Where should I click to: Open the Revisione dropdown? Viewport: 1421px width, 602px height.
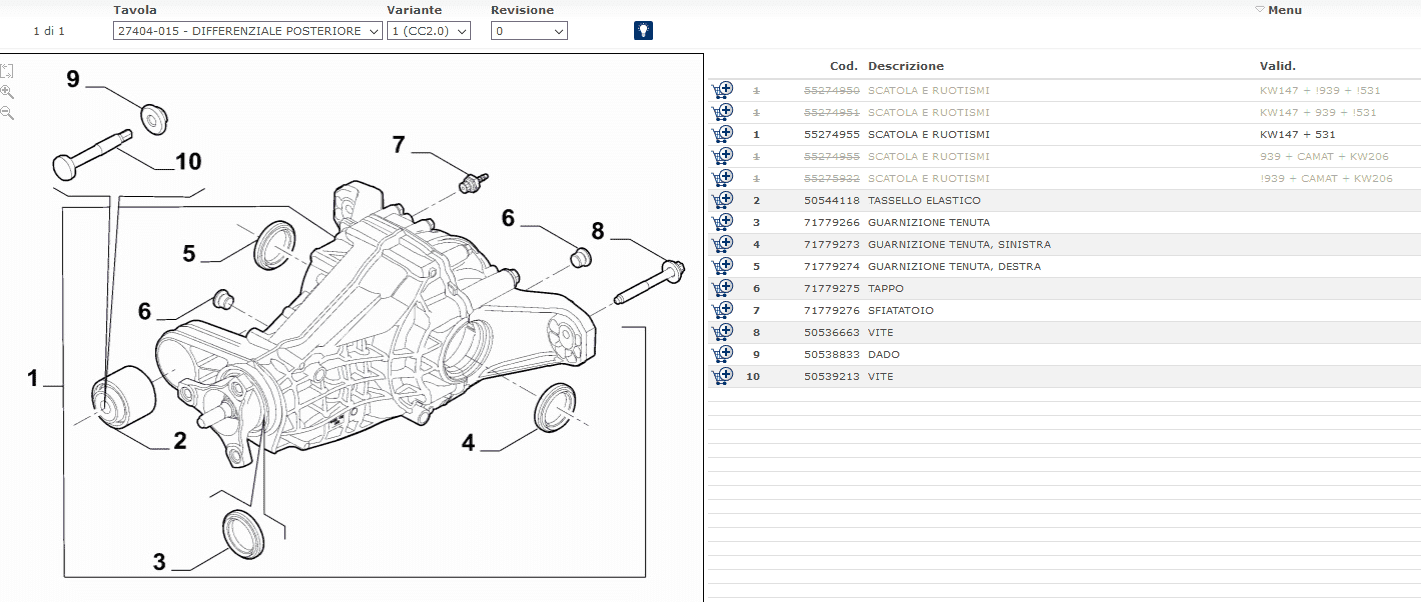529,31
